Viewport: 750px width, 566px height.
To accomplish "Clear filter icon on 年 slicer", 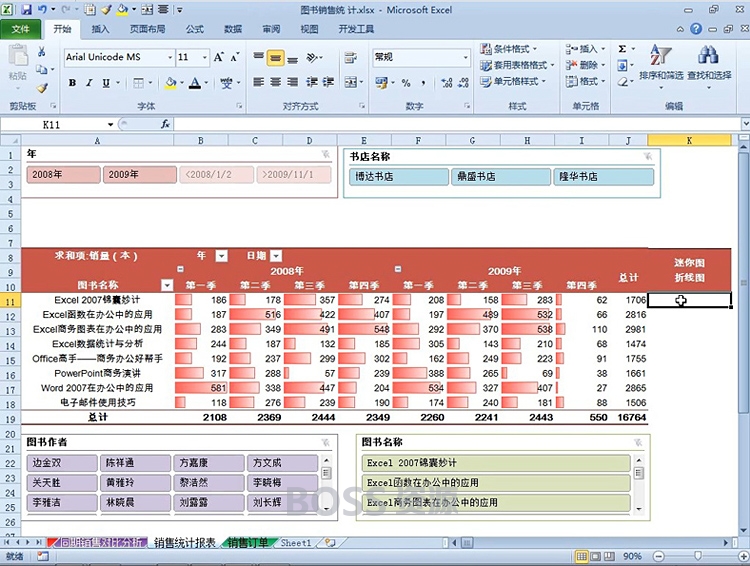I will click(326, 154).
